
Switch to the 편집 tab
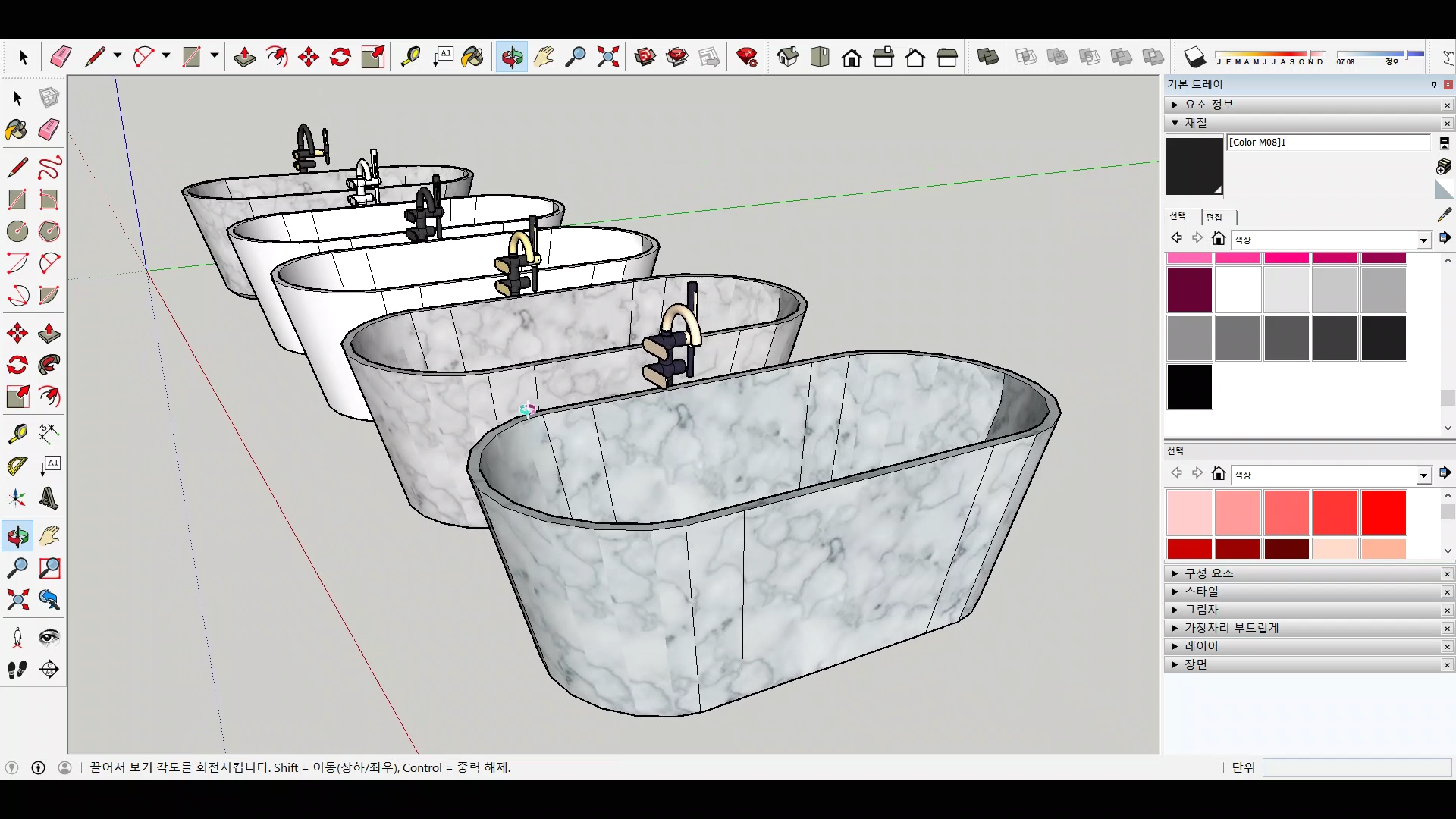coord(1214,217)
